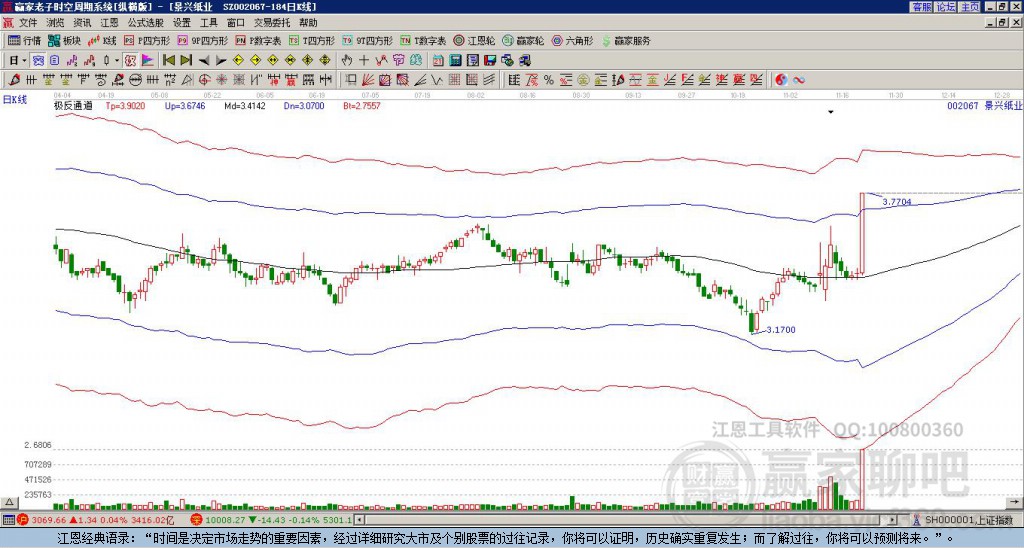Image resolution: width=1024 pixels, height=548 pixels.
Task: Open the 帮助 menu
Action: [x=308, y=23]
